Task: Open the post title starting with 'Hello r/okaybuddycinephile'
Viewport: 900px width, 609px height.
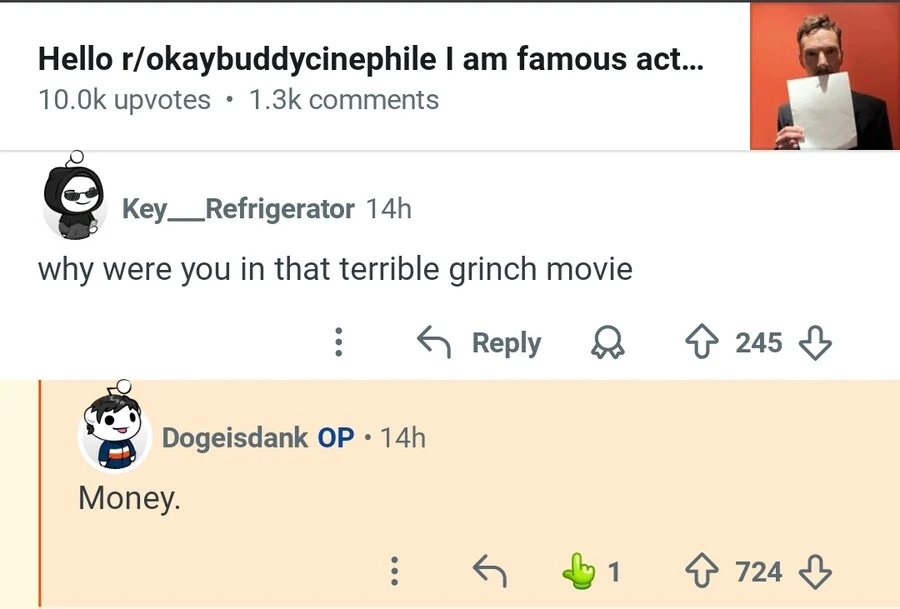Action: 371,59
